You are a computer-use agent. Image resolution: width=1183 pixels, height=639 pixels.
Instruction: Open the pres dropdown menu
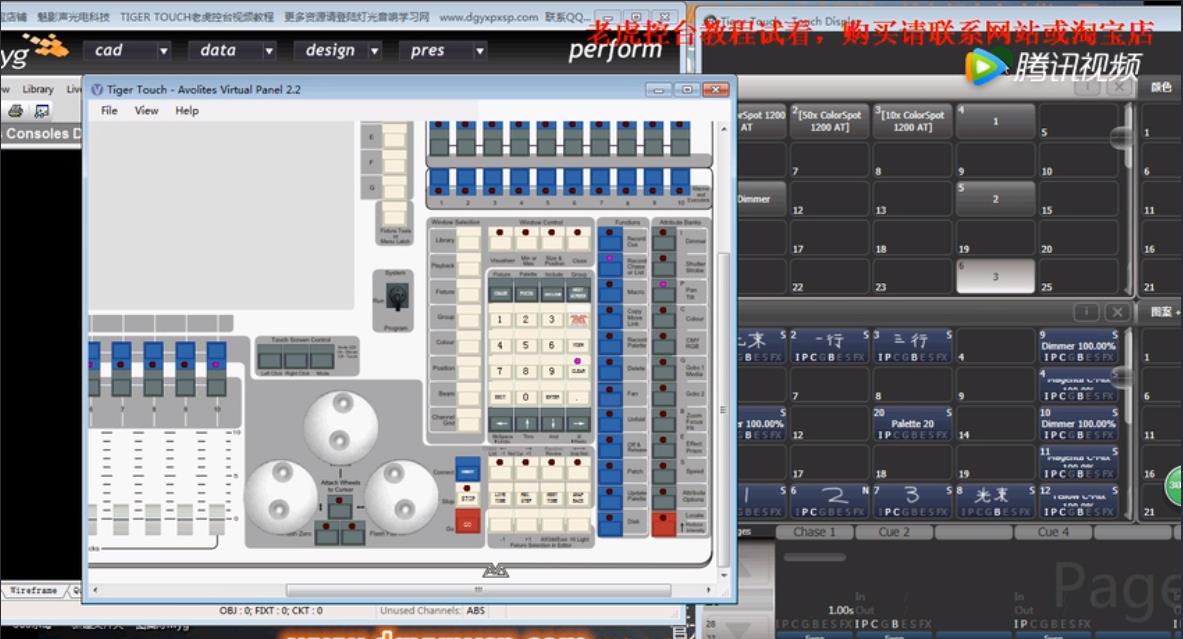pyautogui.click(x=479, y=51)
